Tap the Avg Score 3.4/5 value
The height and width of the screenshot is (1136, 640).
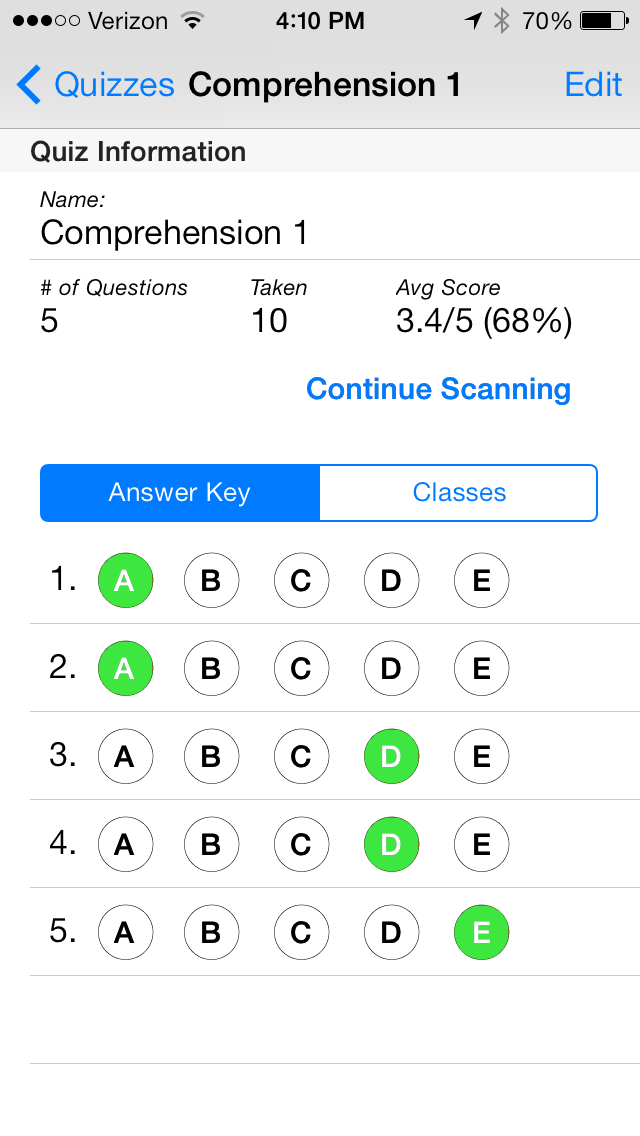484,321
